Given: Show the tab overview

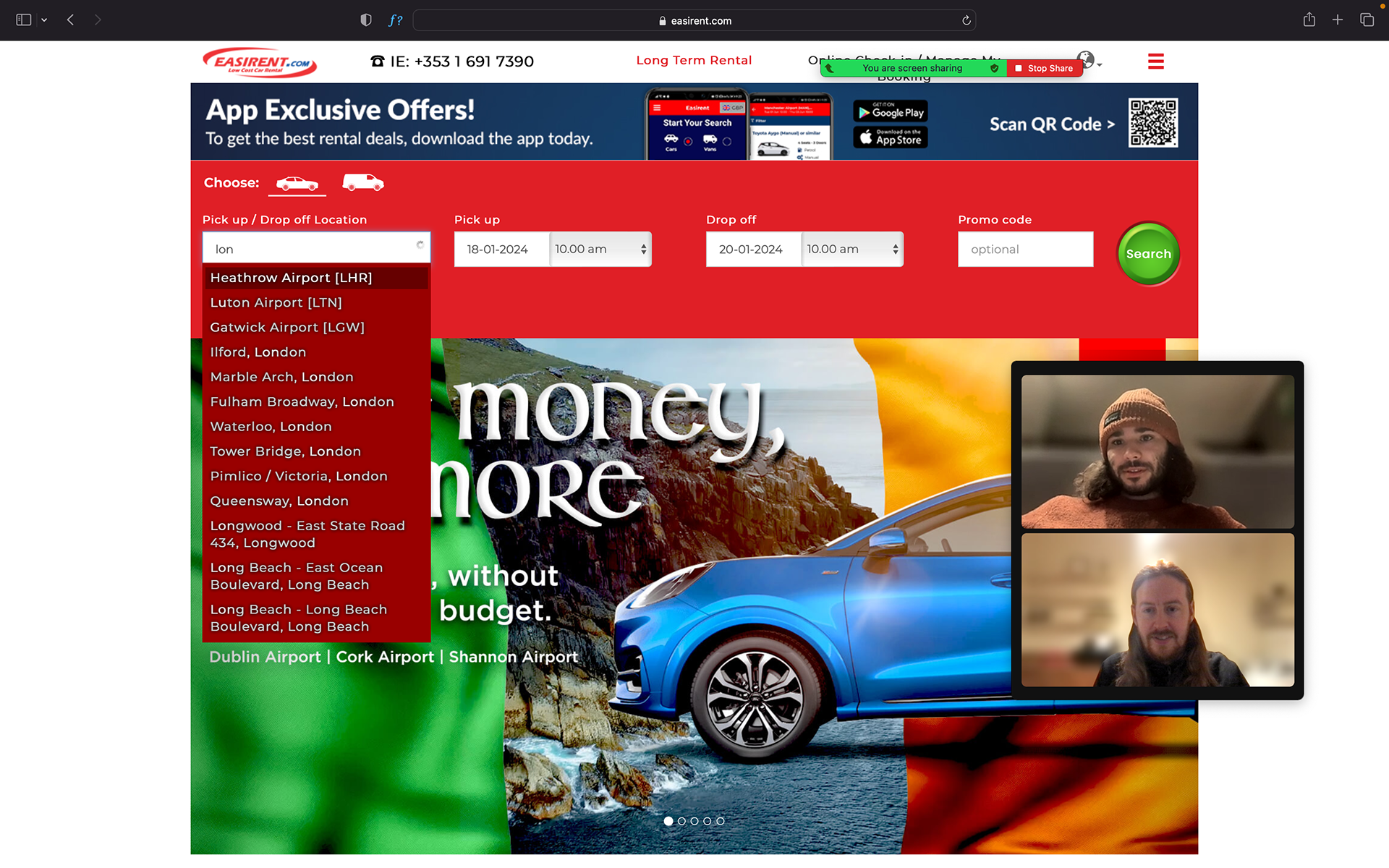Looking at the screenshot, I should tap(1367, 20).
